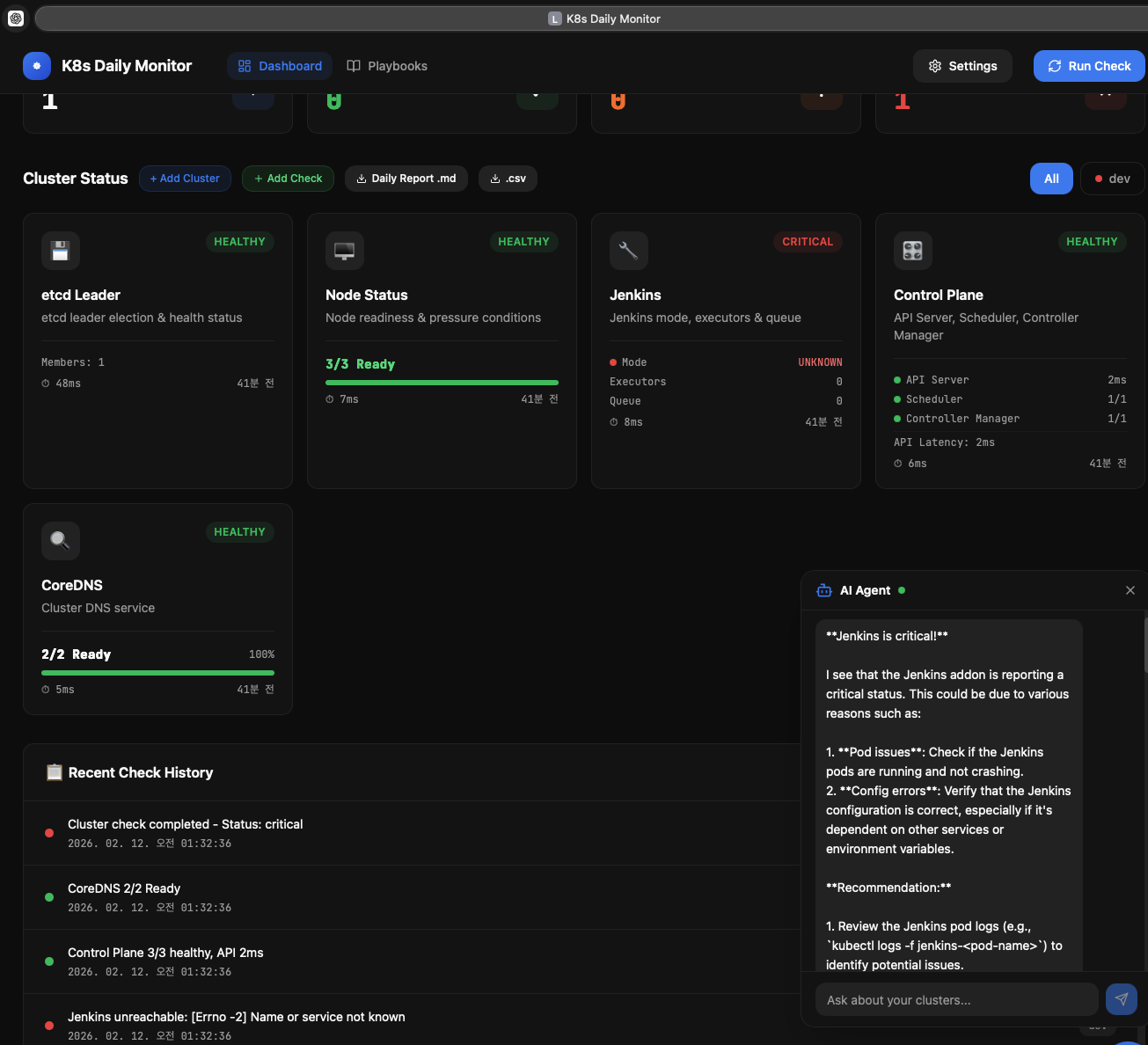Export the .csv report
1148x1045 pixels.
click(508, 179)
